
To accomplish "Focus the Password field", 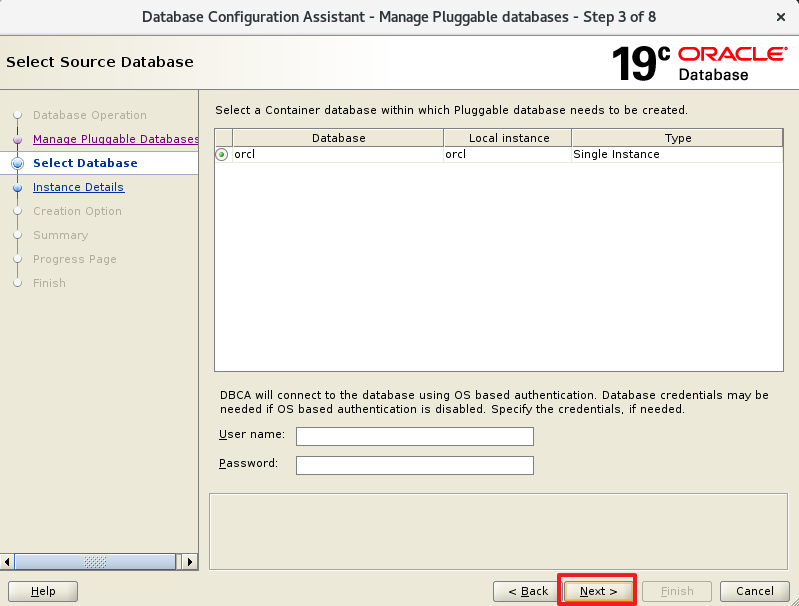I will (x=415, y=465).
